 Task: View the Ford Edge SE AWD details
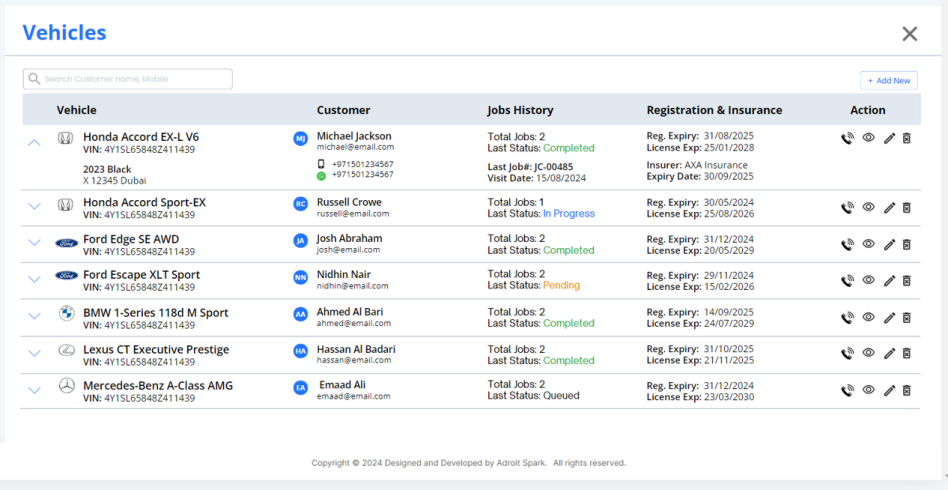coord(868,244)
